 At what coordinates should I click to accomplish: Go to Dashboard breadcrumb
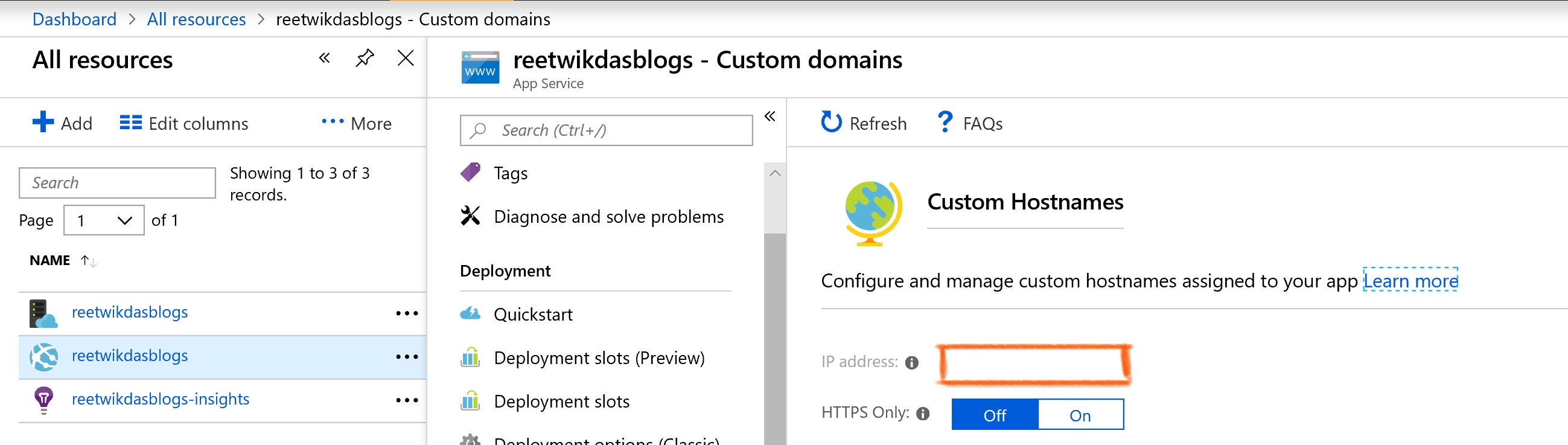click(x=74, y=19)
